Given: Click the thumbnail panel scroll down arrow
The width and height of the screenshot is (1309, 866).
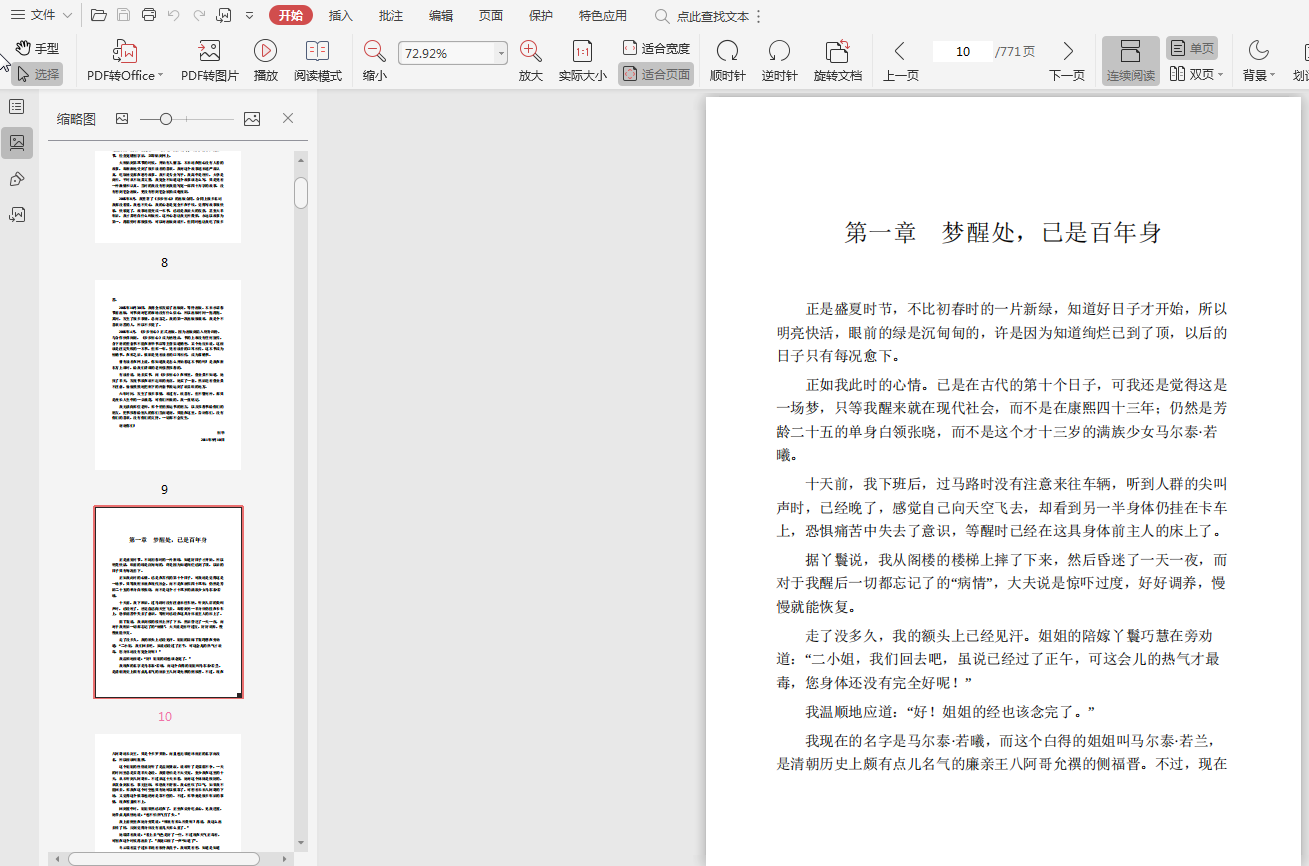Looking at the screenshot, I should [301, 843].
